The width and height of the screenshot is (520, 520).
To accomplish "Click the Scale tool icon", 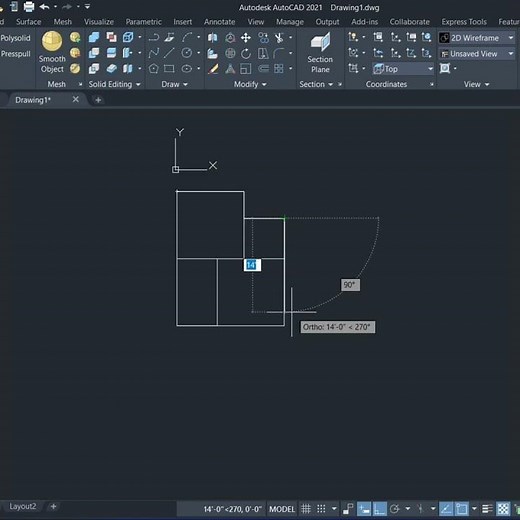I will pyautogui.click(x=246, y=69).
